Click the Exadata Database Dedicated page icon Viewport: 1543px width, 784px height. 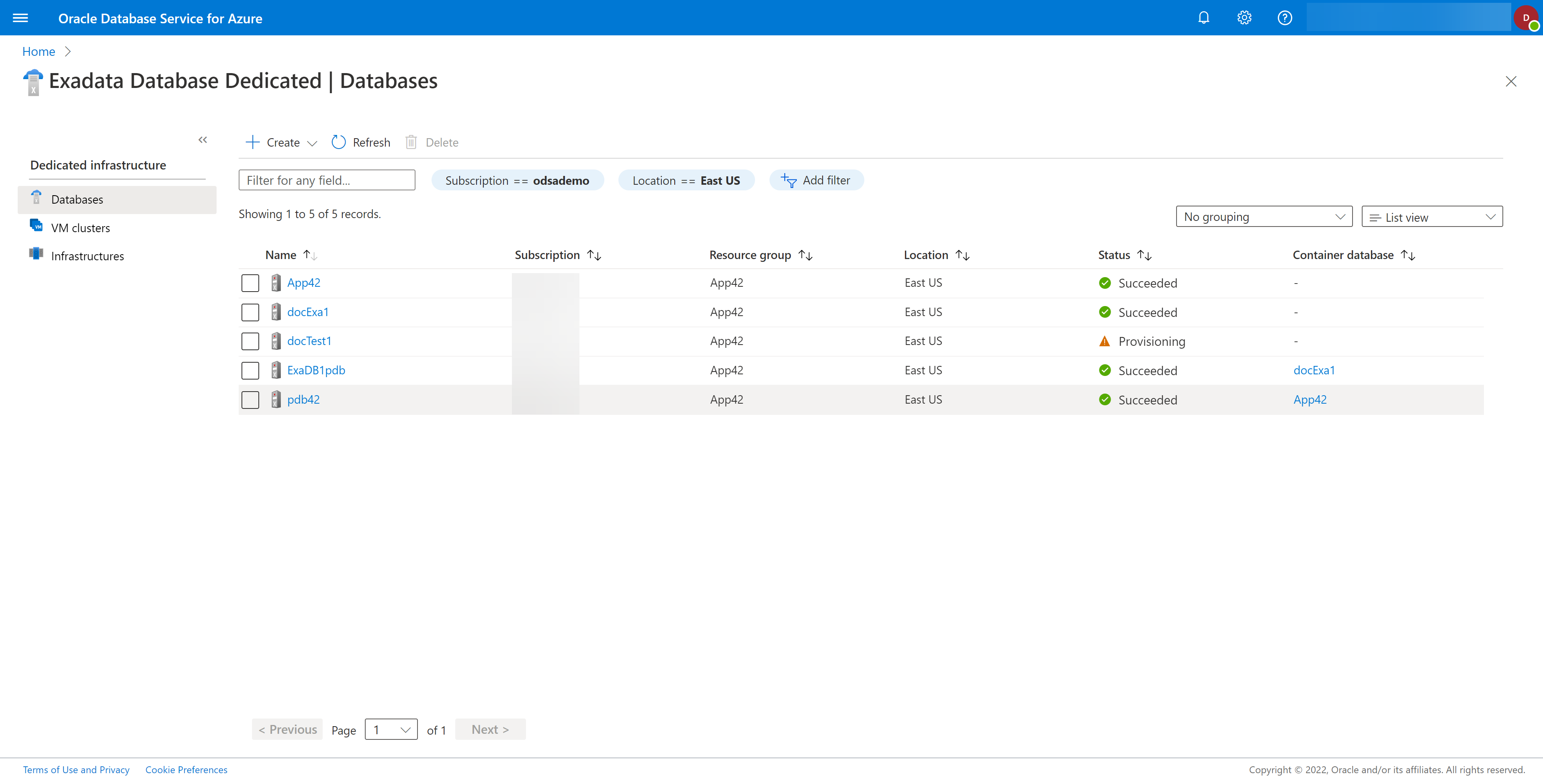(33, 82)
